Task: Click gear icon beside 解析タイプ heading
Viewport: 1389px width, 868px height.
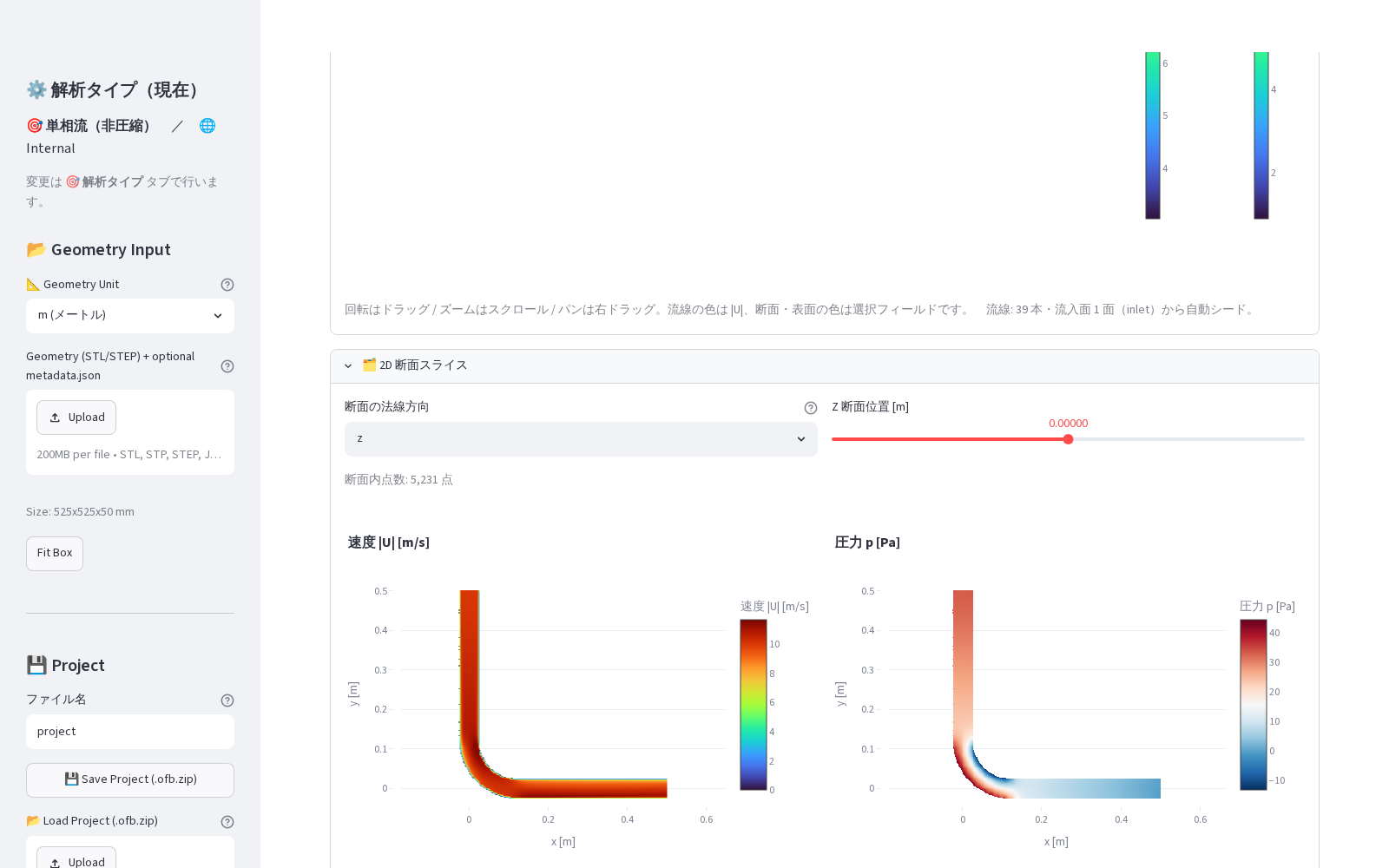Action: pyautogui.click(x=36, y=89)
